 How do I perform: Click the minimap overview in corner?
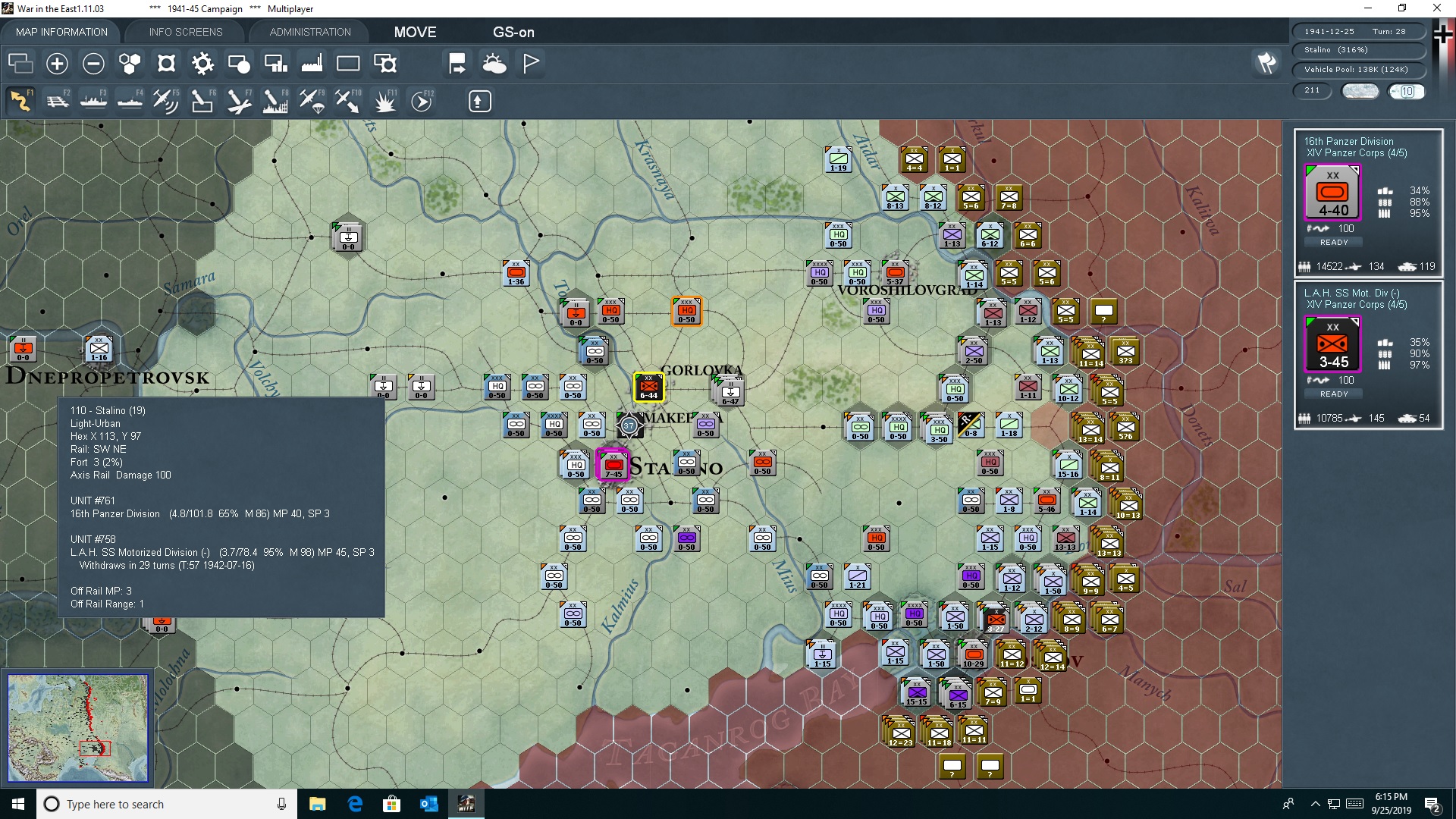pos(78,728)
